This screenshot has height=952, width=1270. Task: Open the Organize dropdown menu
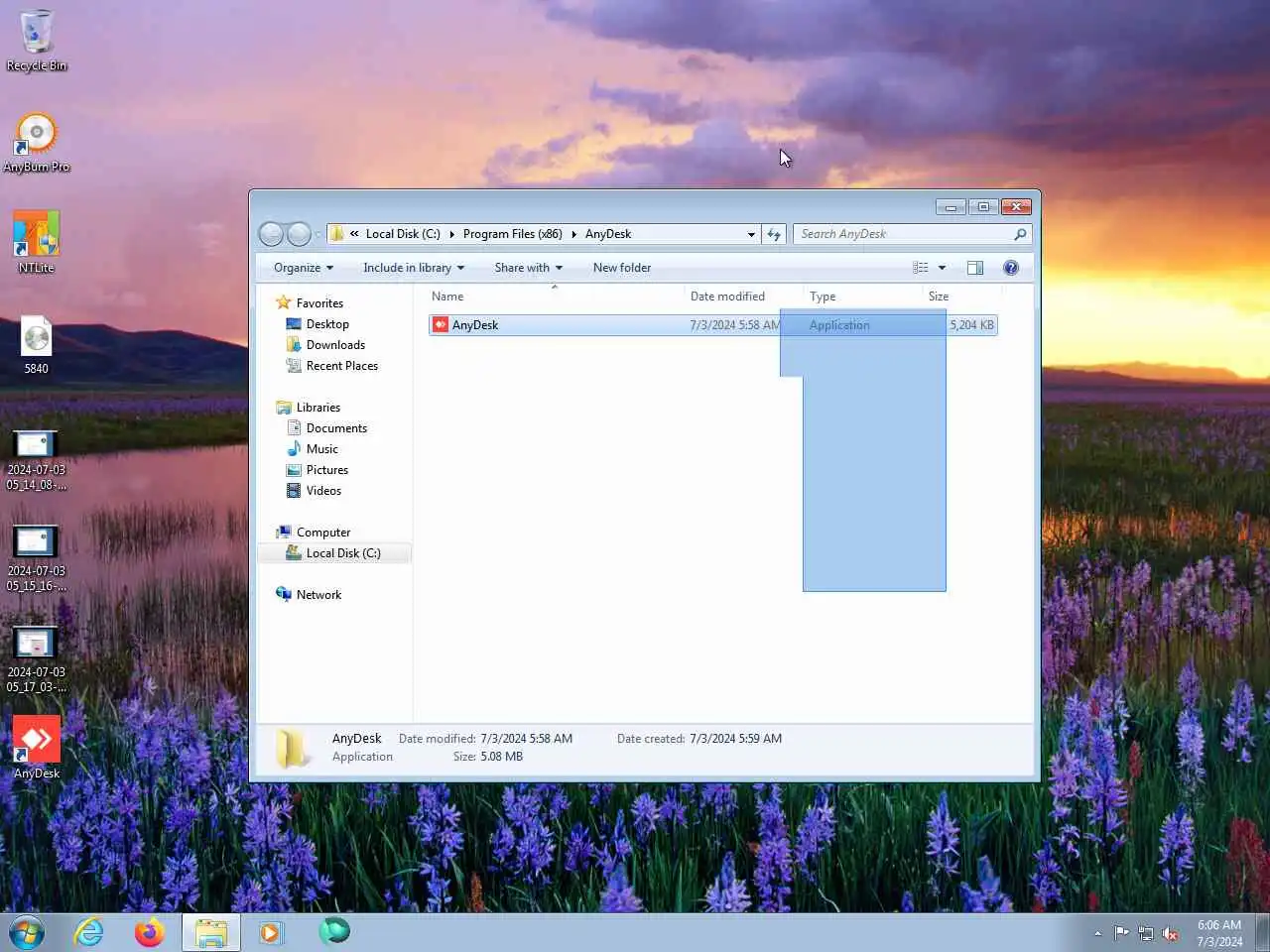(304, 268)
